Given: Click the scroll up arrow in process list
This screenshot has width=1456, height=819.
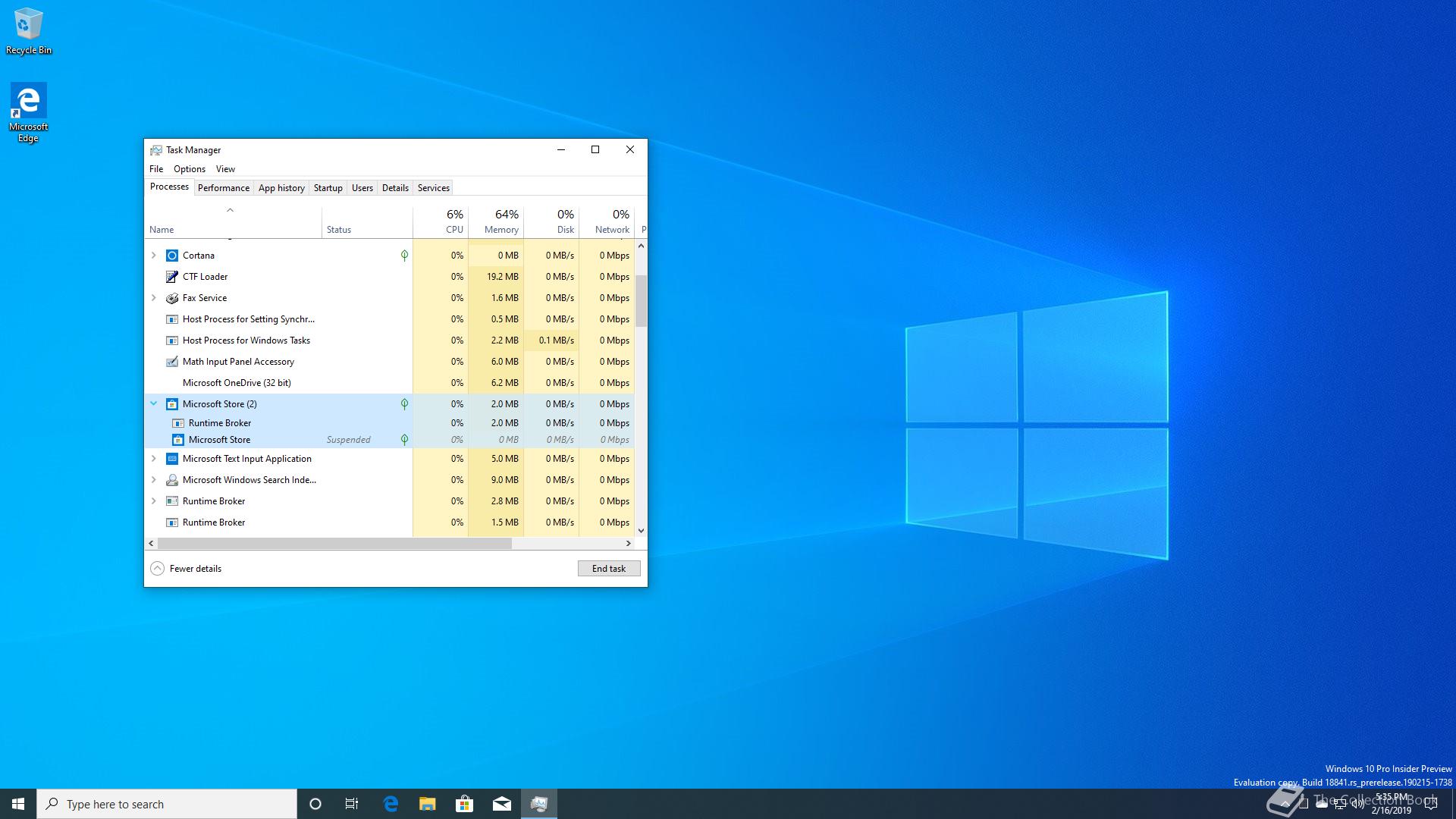Looking at the screenshot, I should [x=641, y=246].
